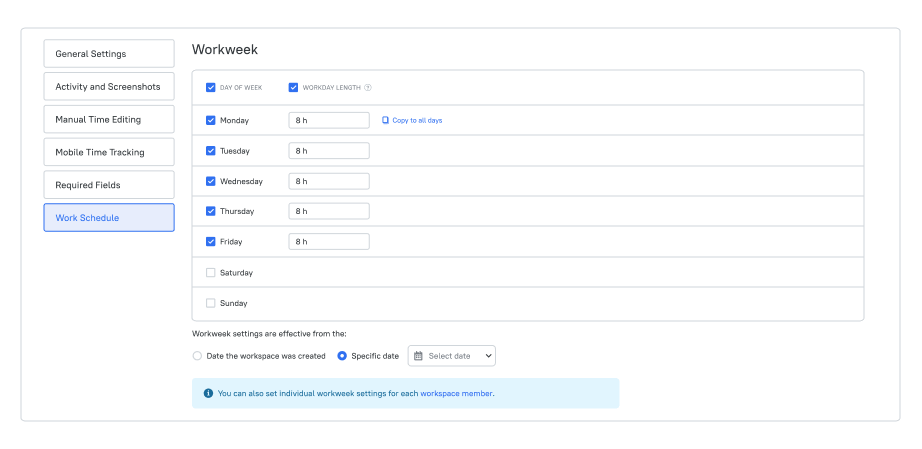Click 'Workweek settings are effective from the:' text

(x=269, y=334)
